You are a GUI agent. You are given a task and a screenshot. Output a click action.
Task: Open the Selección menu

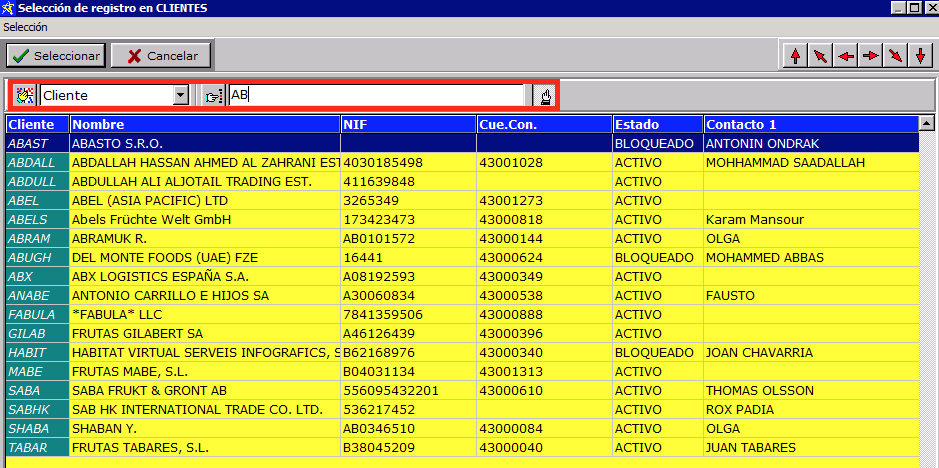[25, 27]
